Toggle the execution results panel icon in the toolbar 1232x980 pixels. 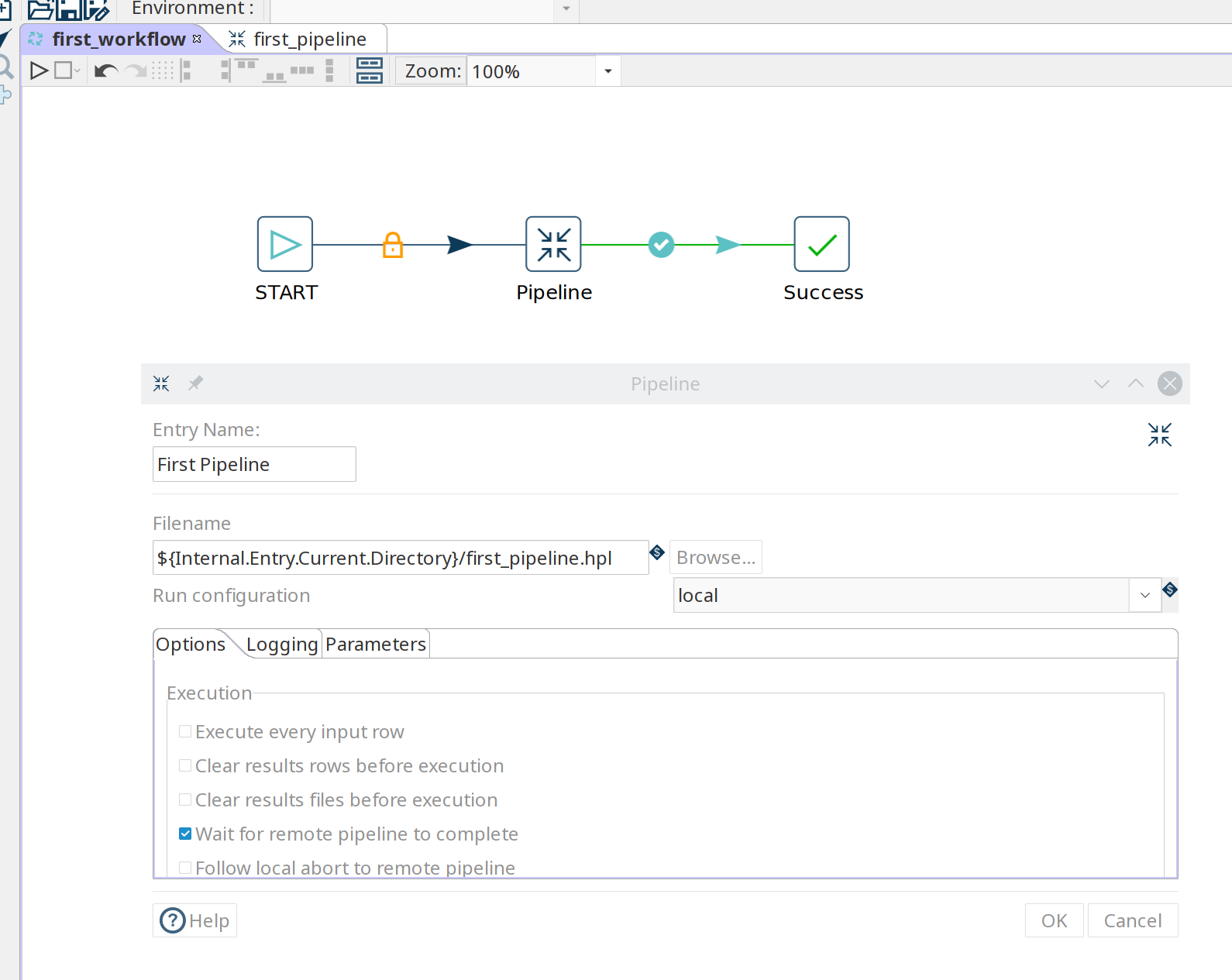coord(370,71)
